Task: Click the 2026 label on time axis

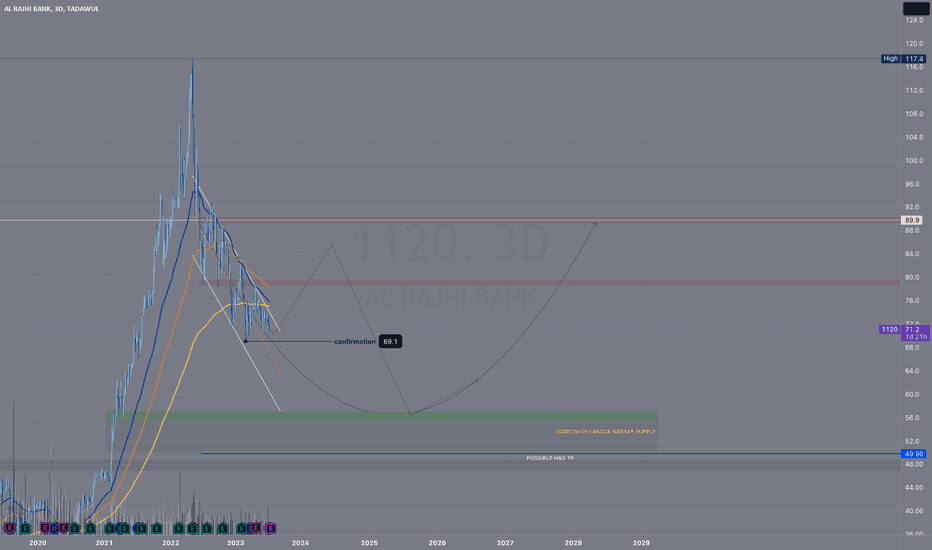Action: click(x=437, y=543)
